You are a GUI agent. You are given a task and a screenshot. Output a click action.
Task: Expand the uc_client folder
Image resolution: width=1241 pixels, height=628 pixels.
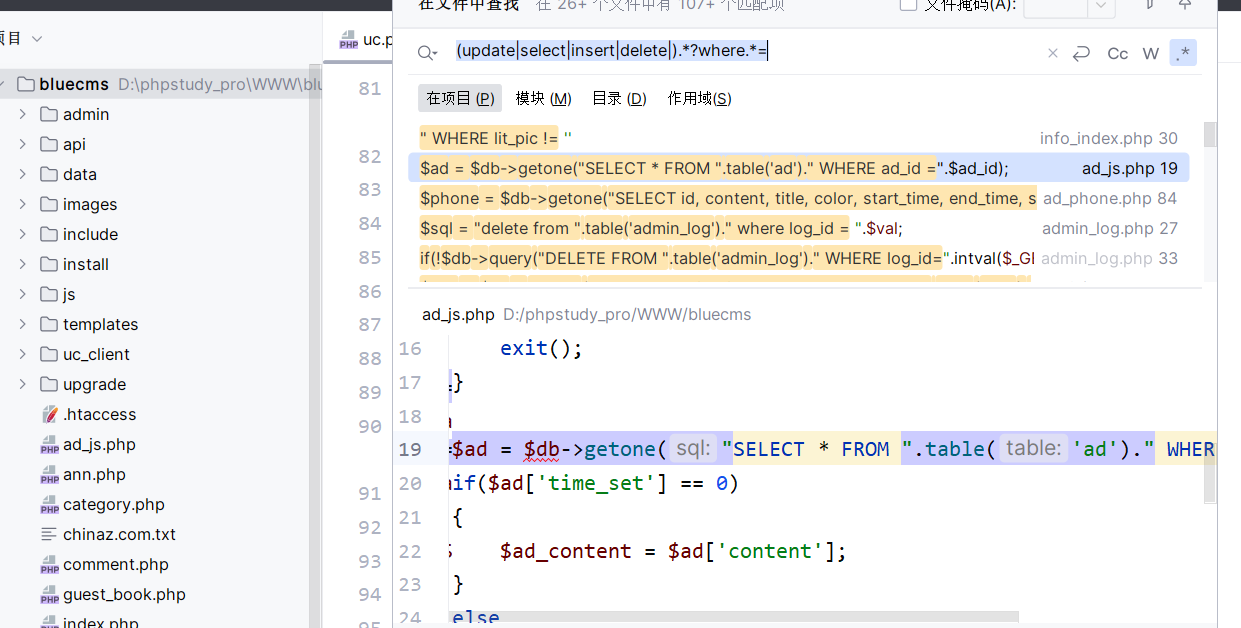pos(22,354)
